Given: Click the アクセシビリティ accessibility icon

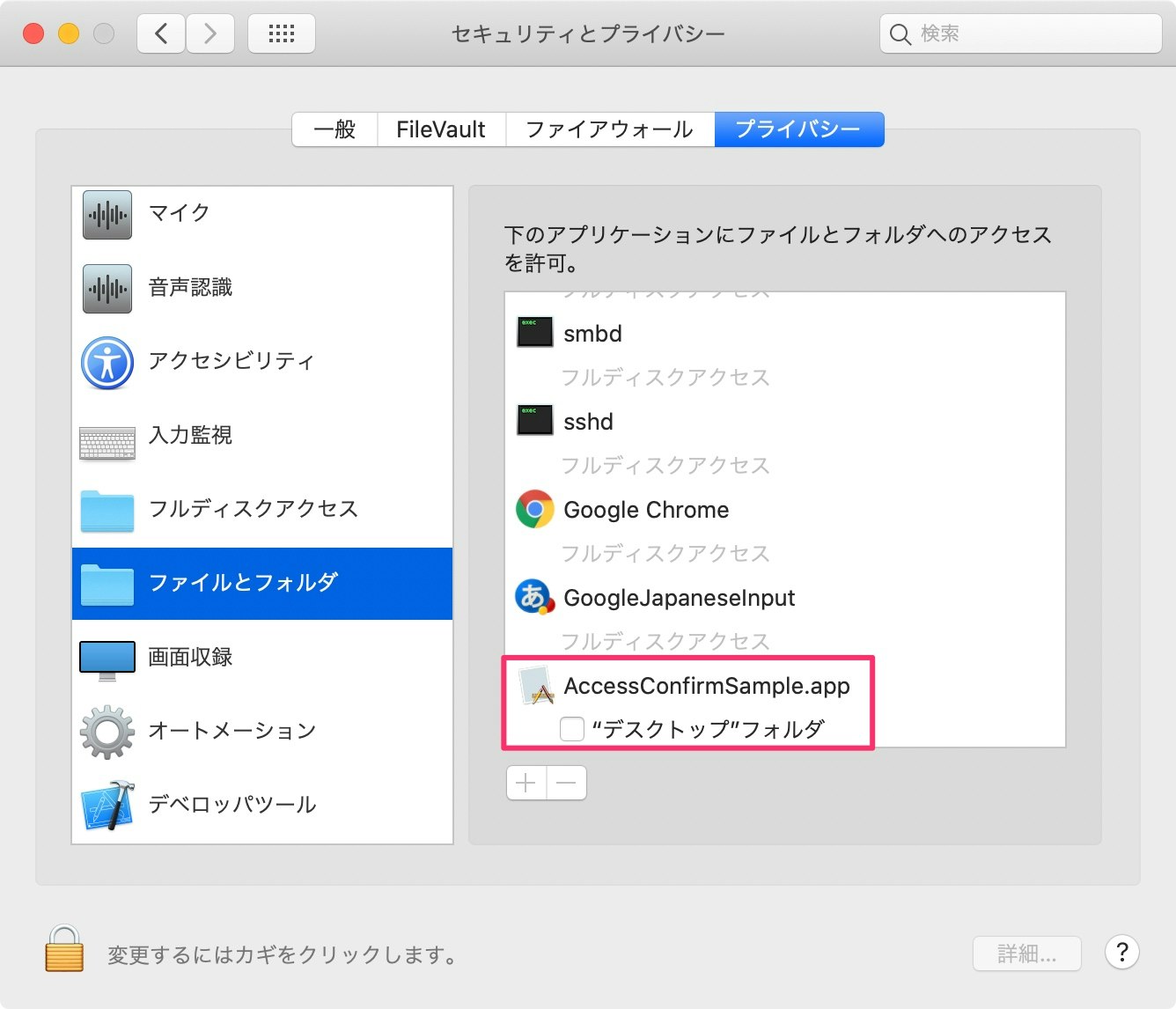Looking at the screenshot, I should click(x=107, y=362).
